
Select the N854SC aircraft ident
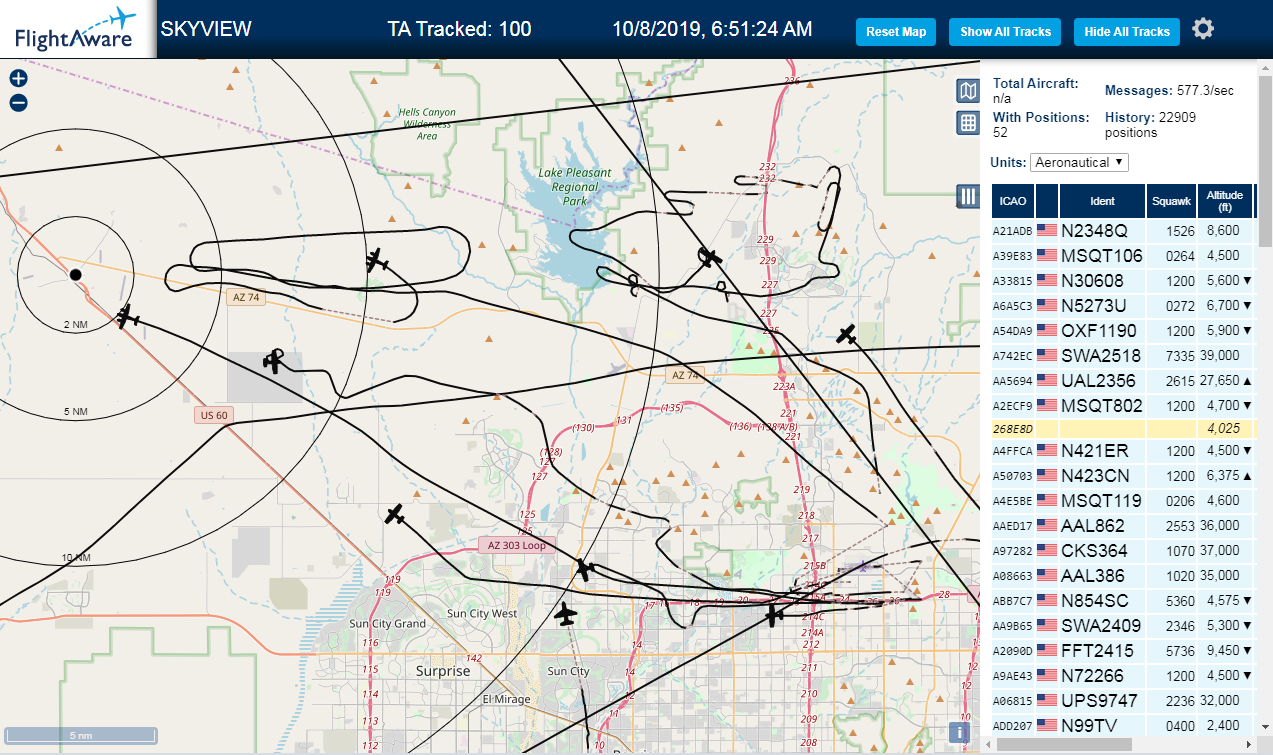point(1094,600)
